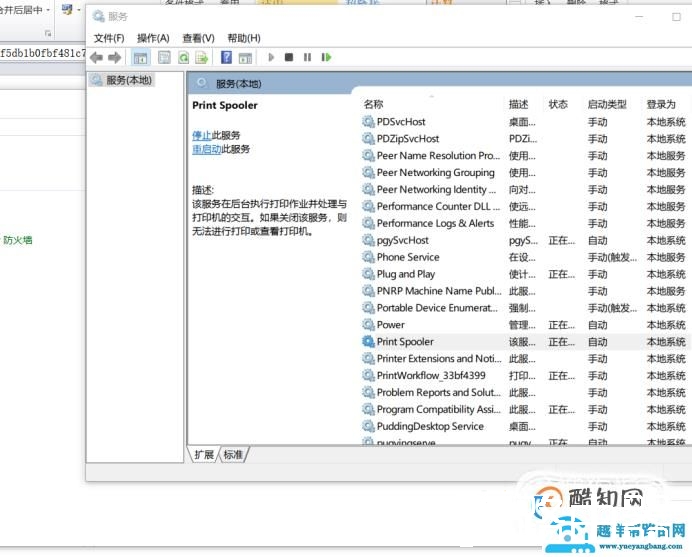
Task: Open the 帮助(H) menu
Action: (244, 38)
